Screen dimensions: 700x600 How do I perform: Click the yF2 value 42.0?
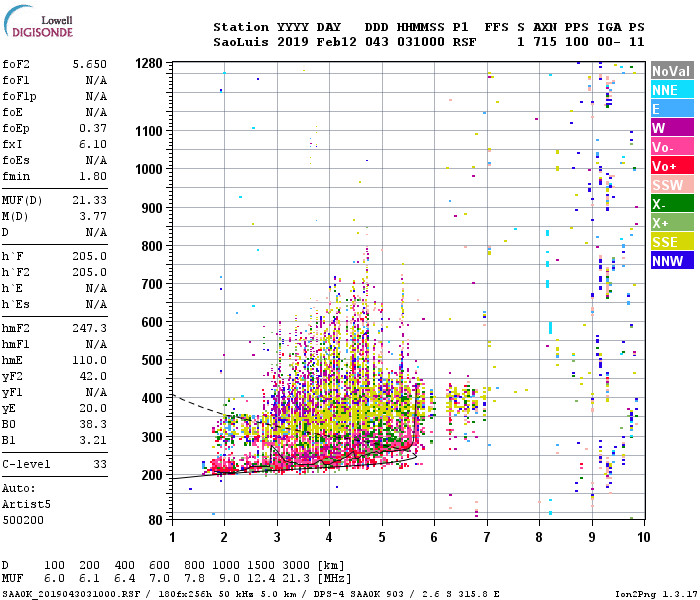tap(93, 376)
